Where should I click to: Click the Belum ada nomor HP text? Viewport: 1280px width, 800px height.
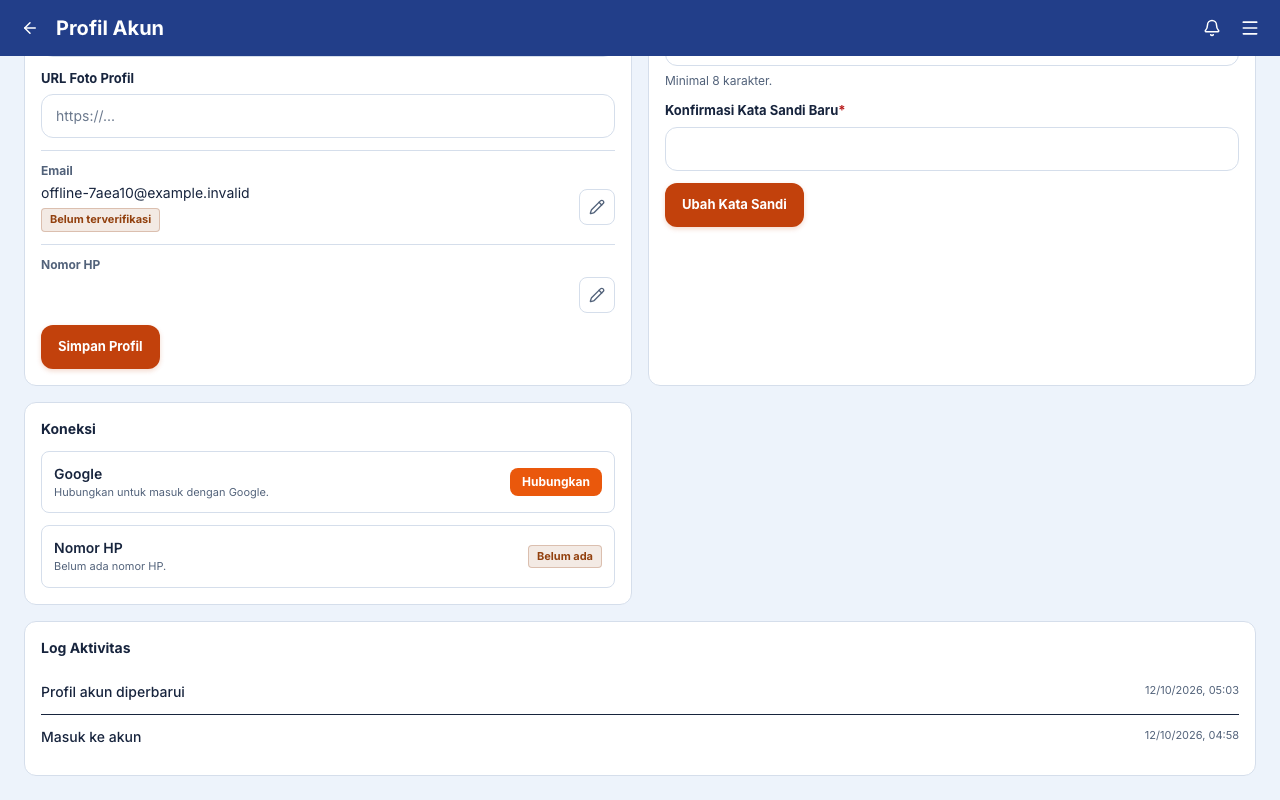(110, 566)
